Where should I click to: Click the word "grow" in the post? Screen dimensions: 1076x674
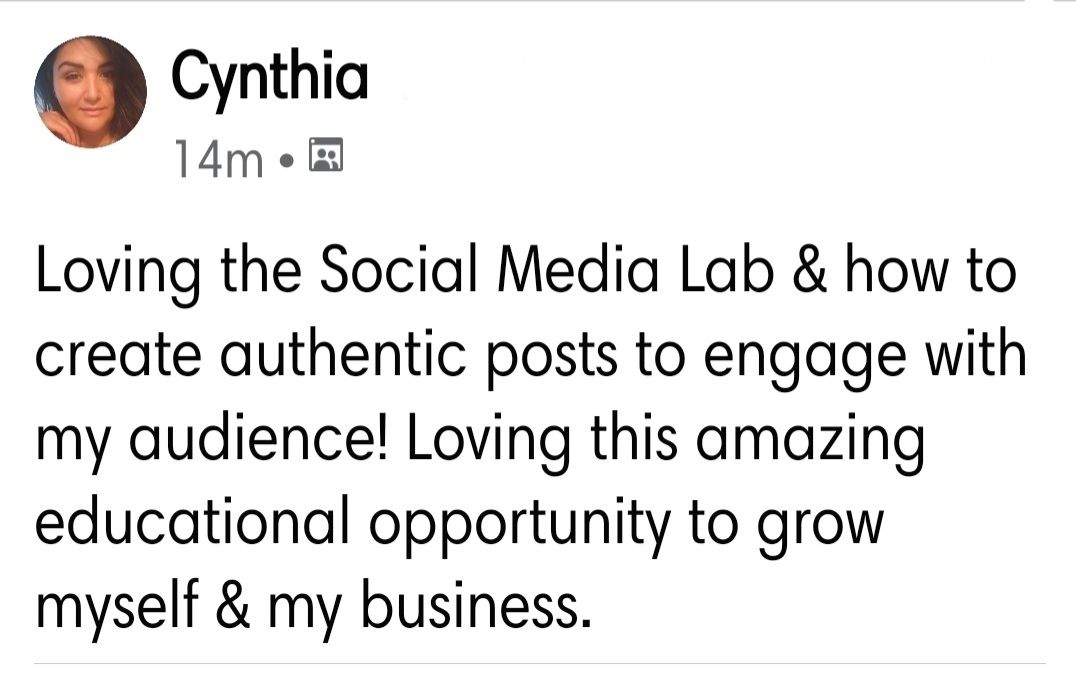[822, 526]
